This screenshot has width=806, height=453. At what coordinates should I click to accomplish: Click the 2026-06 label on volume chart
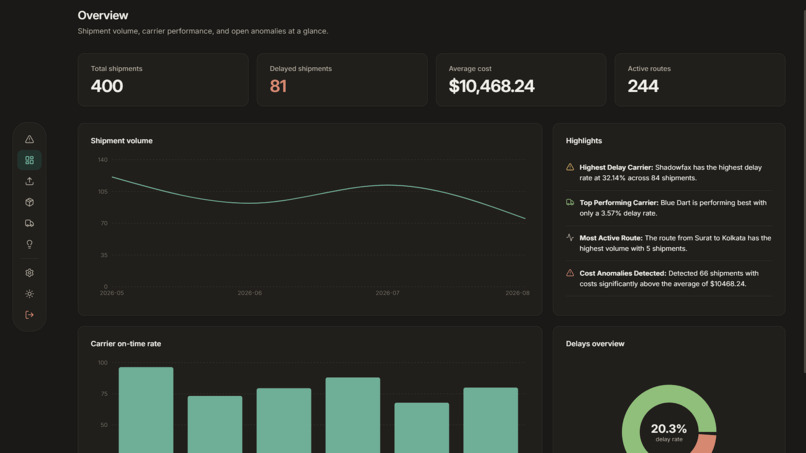coord(249,293)
